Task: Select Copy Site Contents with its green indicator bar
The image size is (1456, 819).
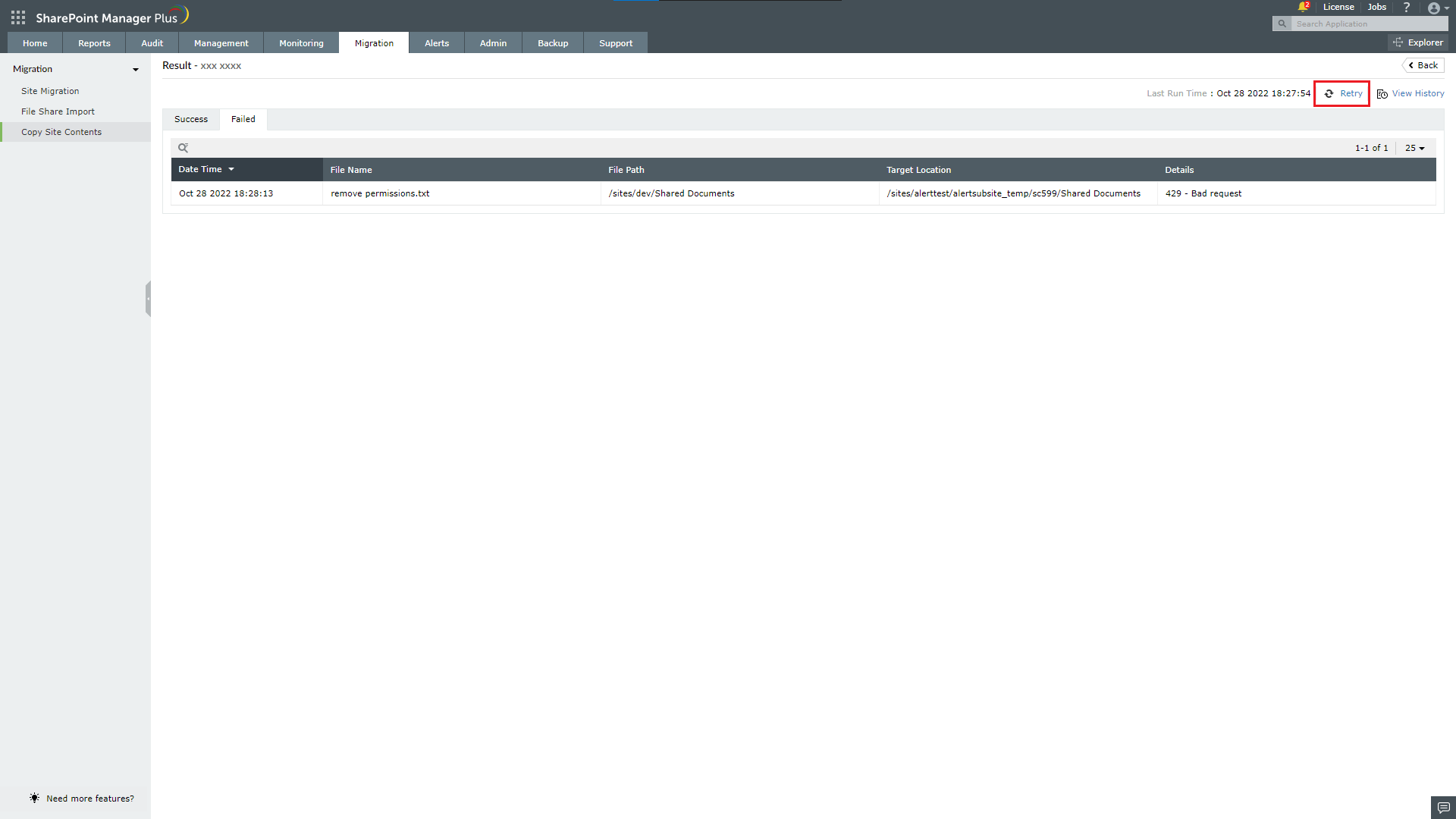Action: pos(61,131)
